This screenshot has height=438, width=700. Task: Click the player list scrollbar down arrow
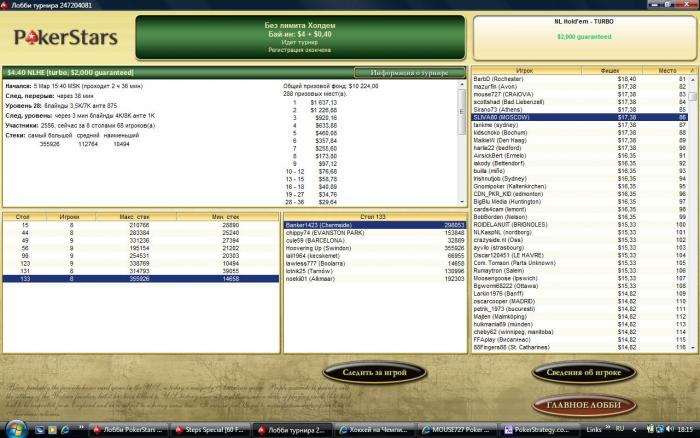click(693, 347)
